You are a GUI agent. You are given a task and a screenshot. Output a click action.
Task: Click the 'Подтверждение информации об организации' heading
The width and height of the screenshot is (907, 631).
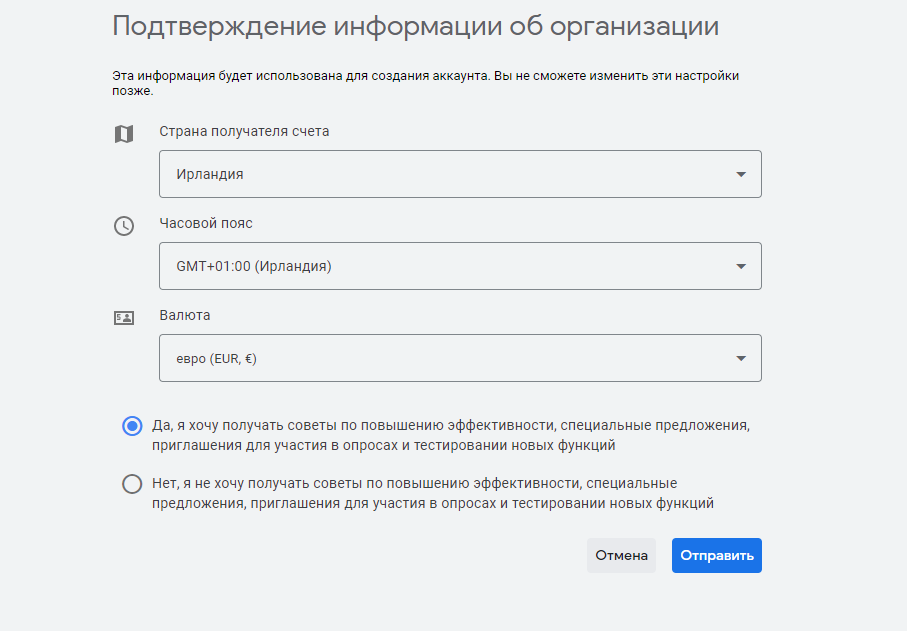(x=415, y=26)
